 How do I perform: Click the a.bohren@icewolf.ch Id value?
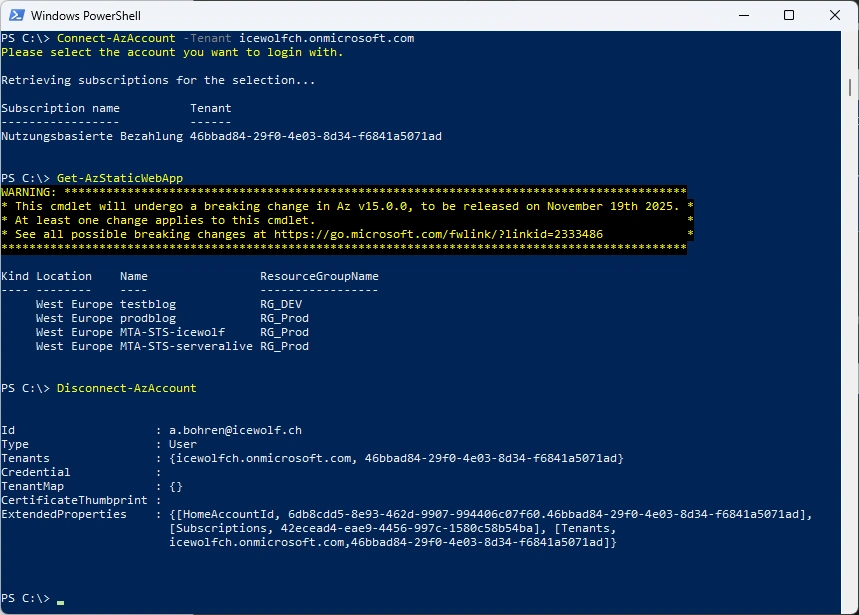click(235, 430)
